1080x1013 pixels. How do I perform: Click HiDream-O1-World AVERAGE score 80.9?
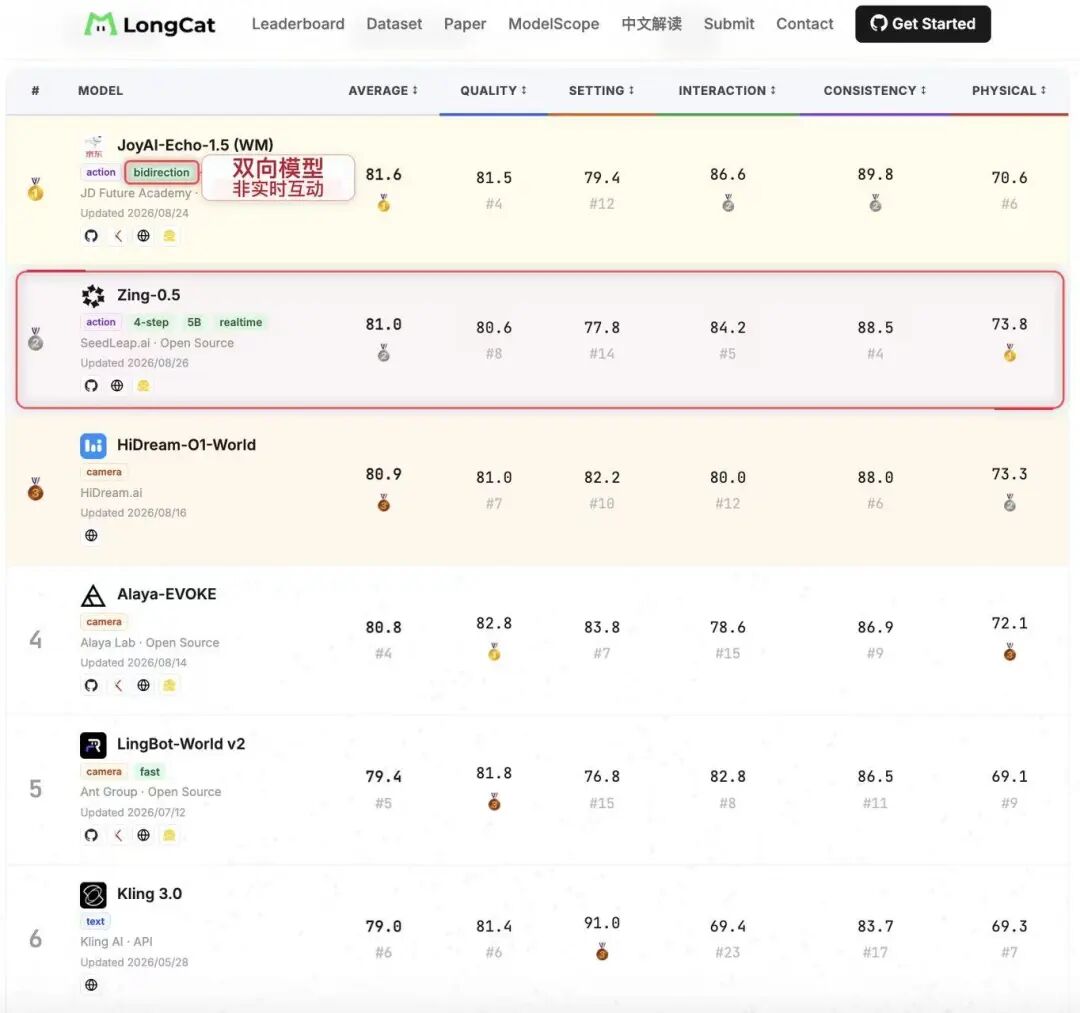pos(383,474)
